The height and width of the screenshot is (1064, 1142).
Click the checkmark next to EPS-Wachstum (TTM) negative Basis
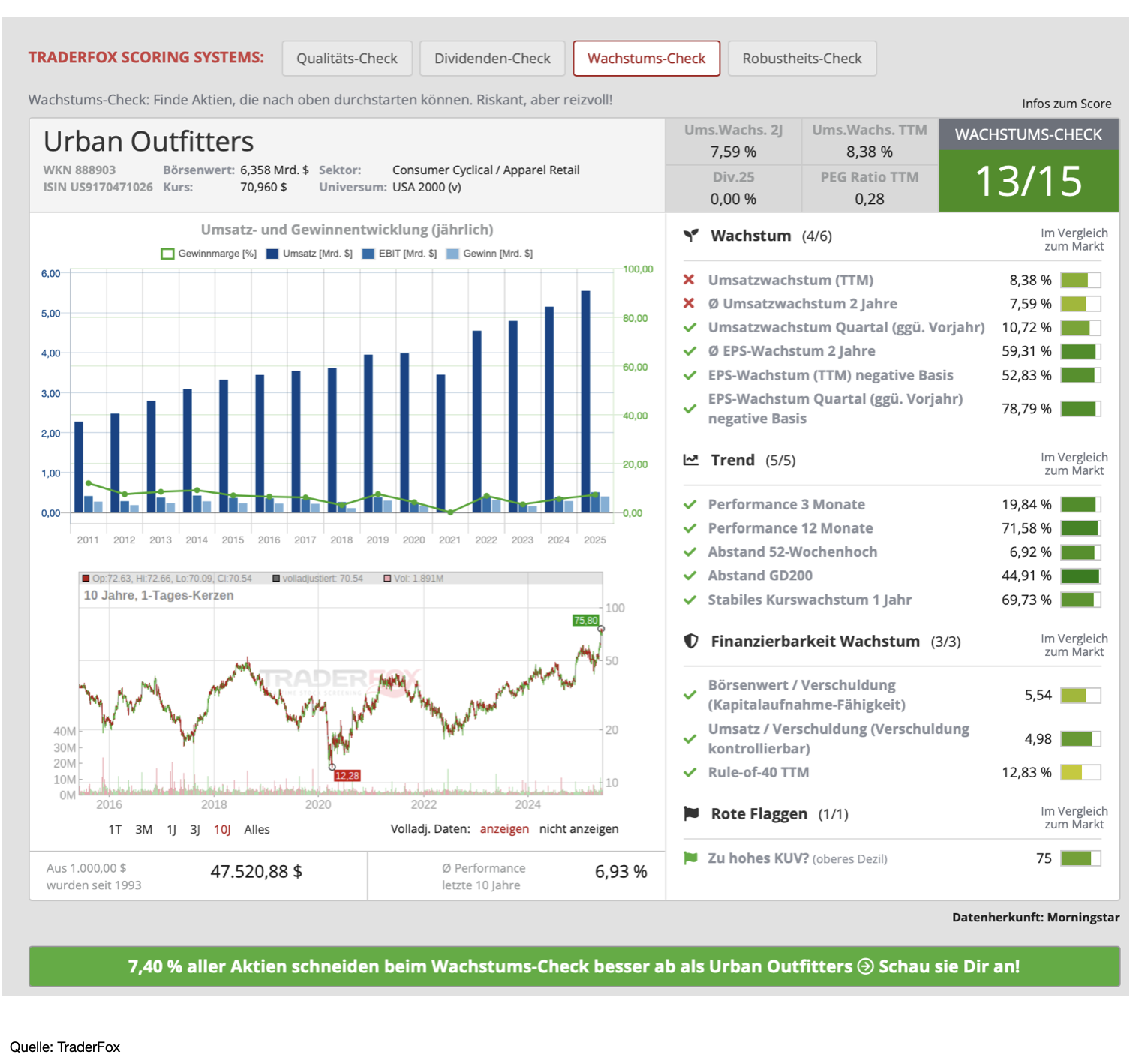(x=690, y=375)
